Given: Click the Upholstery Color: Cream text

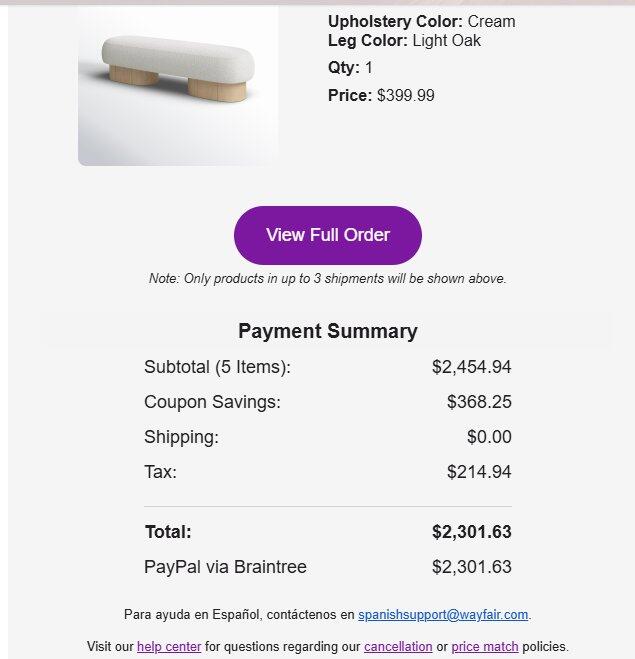Looking at the screenshot, I should point(421,21).
